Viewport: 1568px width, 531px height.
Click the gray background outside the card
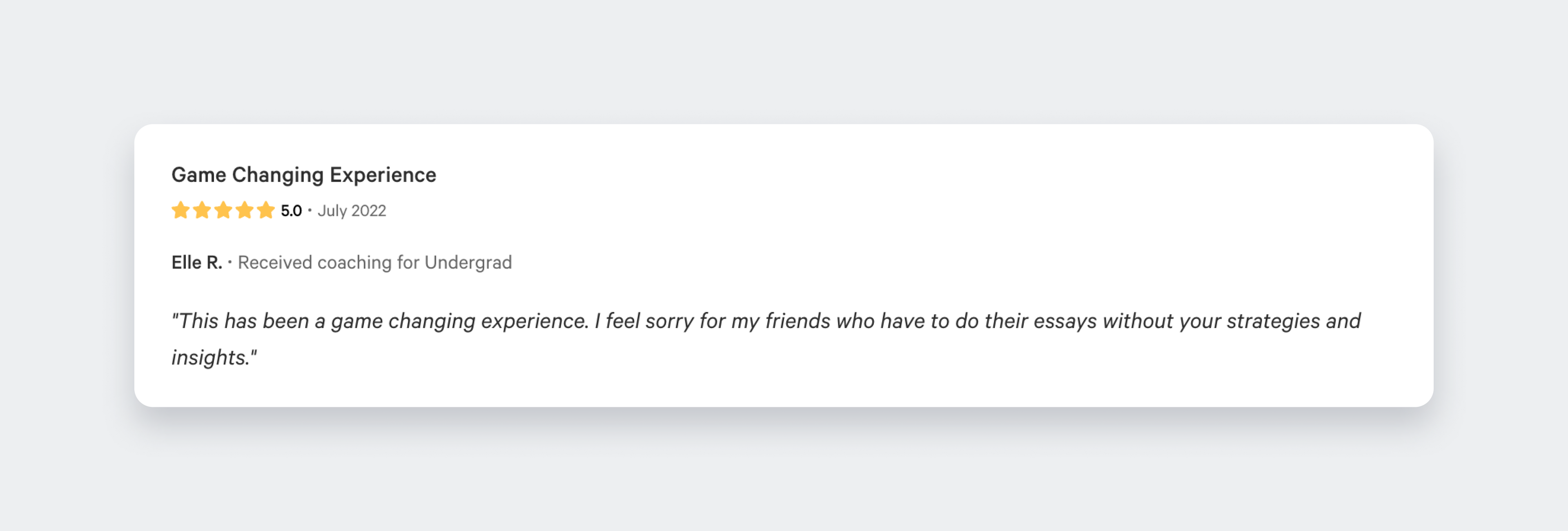click(x=784, y=61)
